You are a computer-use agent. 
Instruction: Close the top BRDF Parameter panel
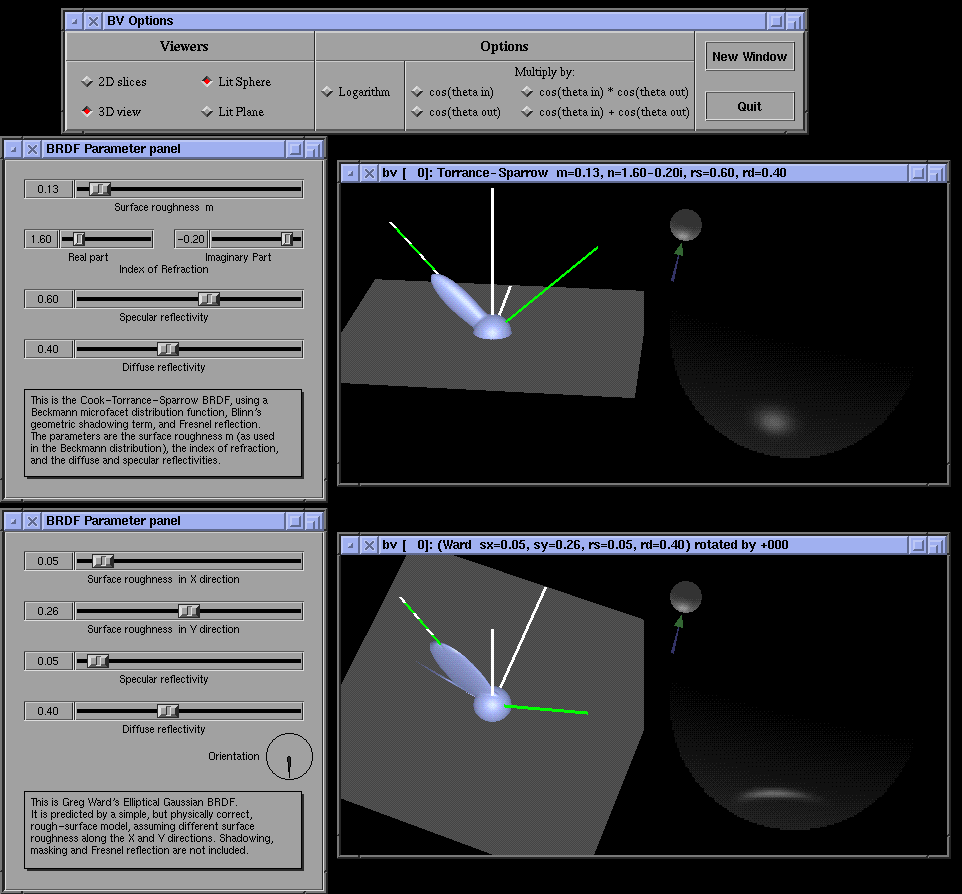point(32,149)
